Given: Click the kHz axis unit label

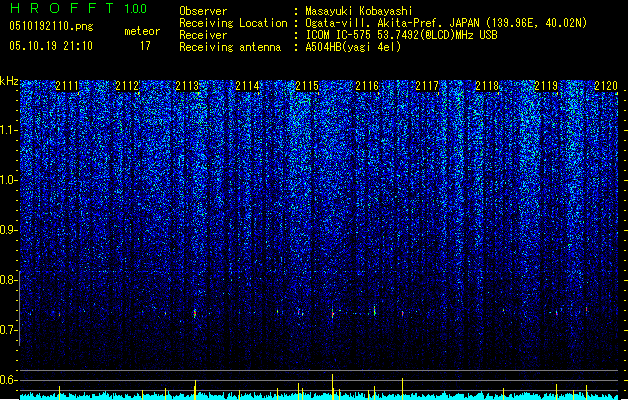Looking at the screenshot, I should coord(9,81).
